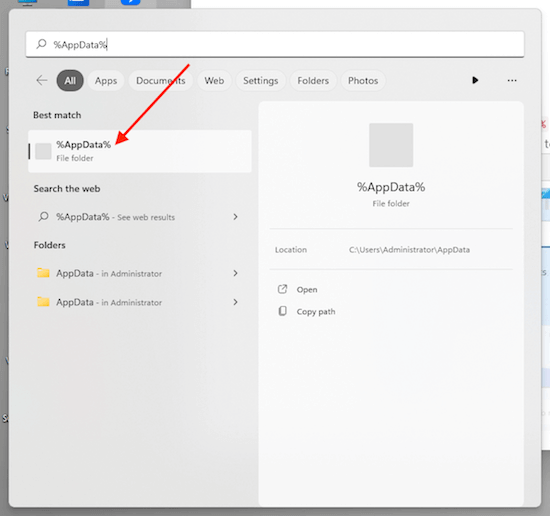Open the three-dot more options menu
This screenshot has width=550, height=516.
(x=512, y=81)
